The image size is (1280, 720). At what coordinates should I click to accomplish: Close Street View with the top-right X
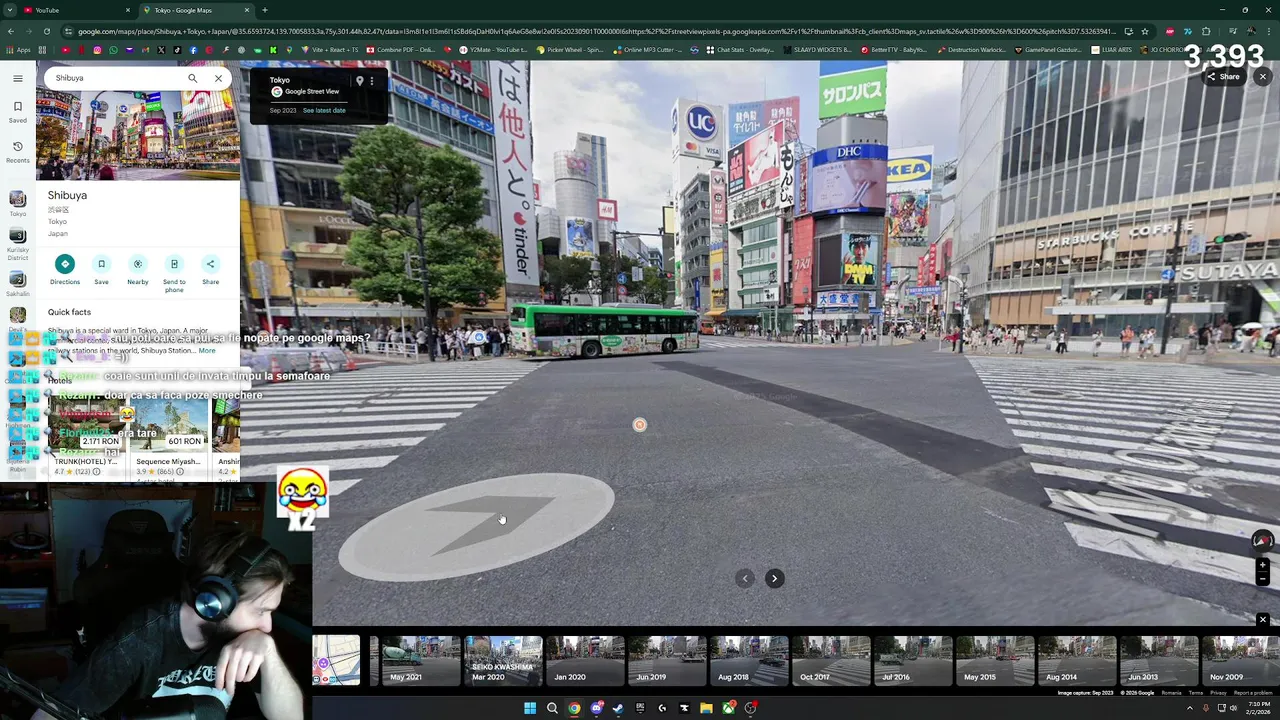(x=1262, y=77)
